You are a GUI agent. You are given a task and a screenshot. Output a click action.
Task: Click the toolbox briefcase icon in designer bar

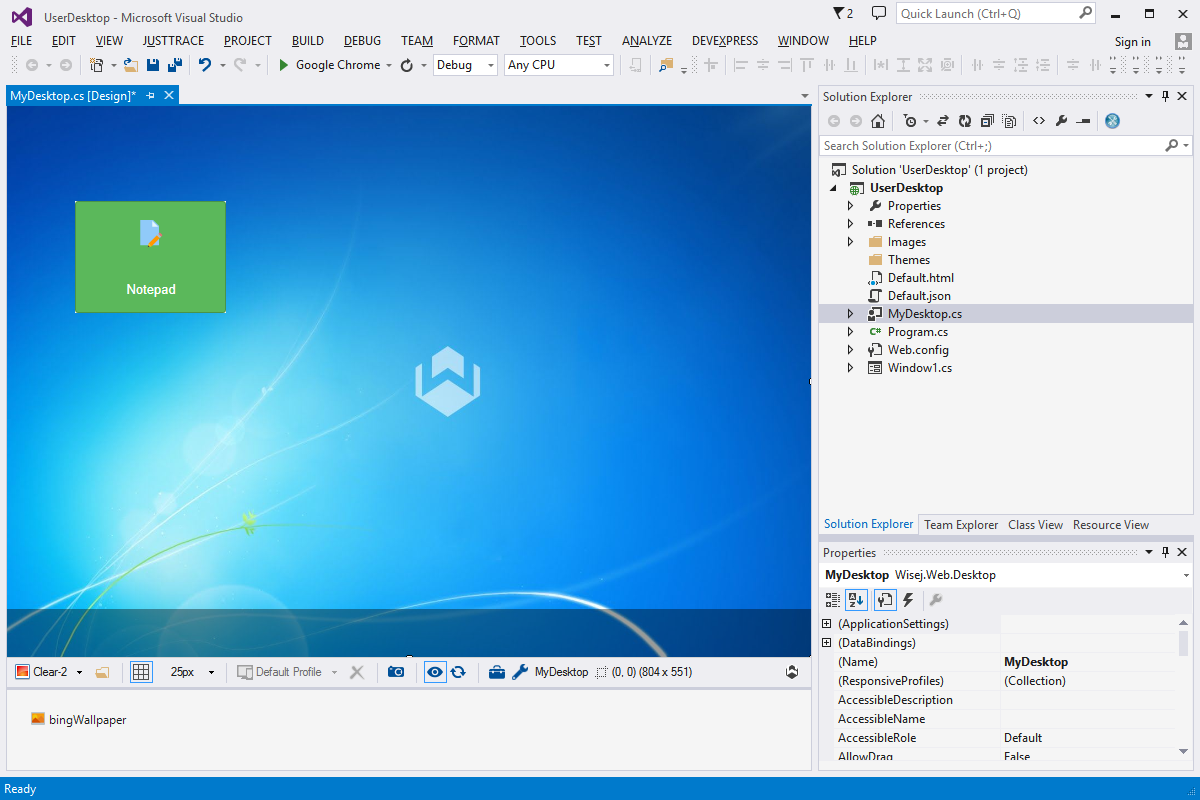(x=497, y=672)
